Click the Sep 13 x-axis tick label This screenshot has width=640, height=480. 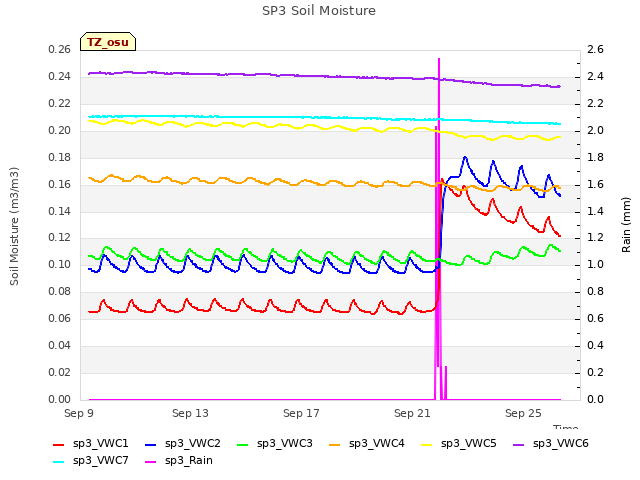(190, 413)
